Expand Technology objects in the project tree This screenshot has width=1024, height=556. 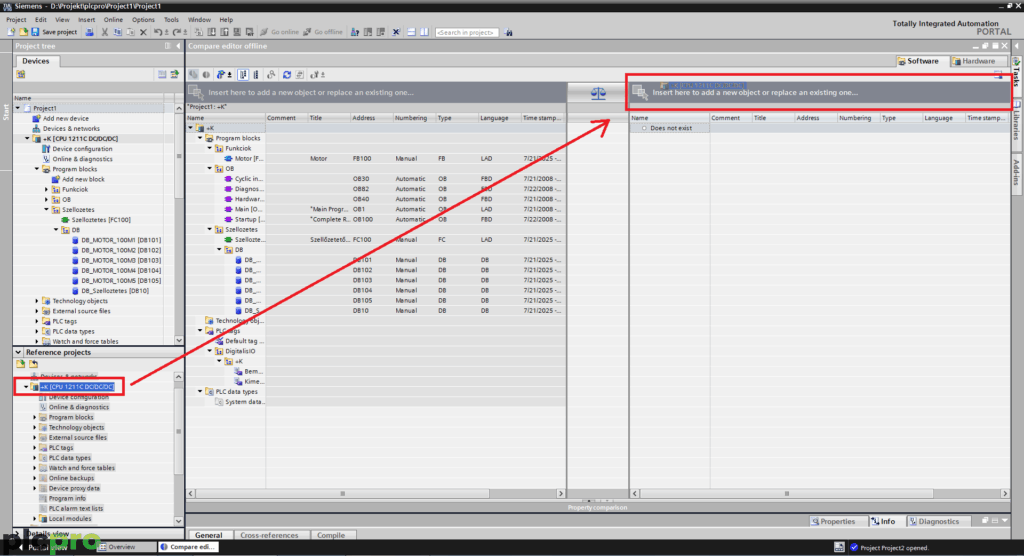tap(37, 301)
